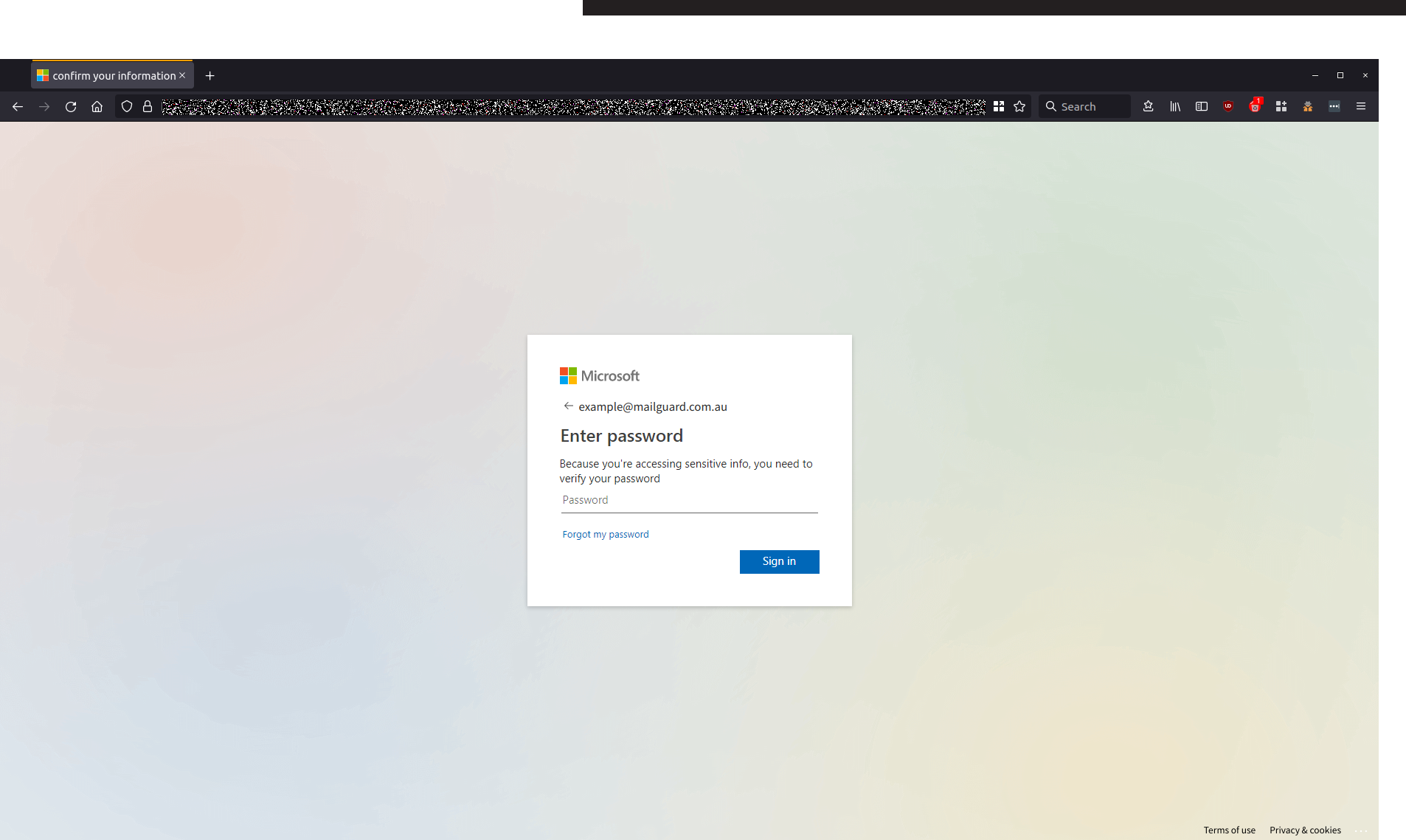Click the Microsoft logo
This screenshot has width=1406, height=840.
pos(600,376)
